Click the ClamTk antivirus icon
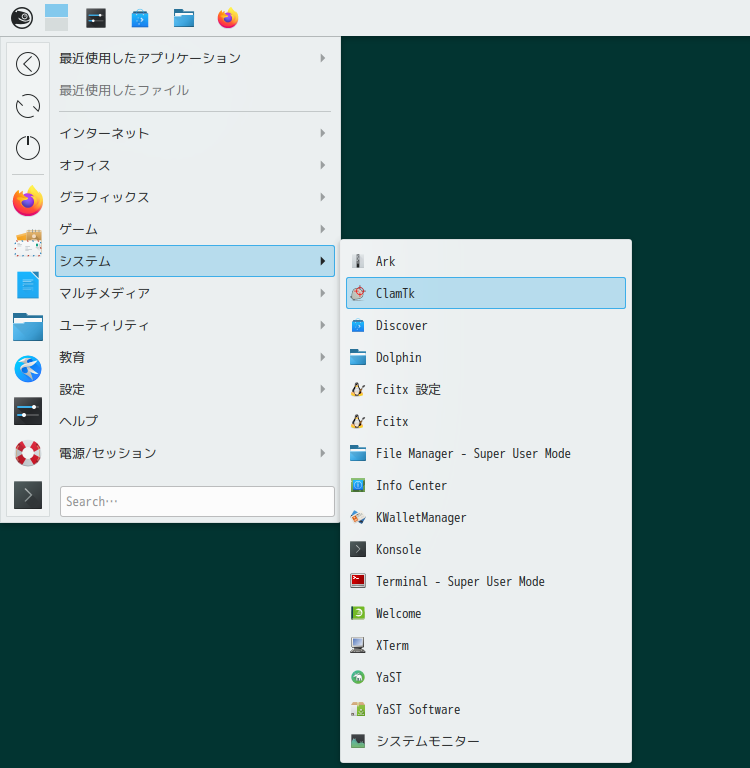This screenshot has height=768, width=750. (x=358, y=293)
